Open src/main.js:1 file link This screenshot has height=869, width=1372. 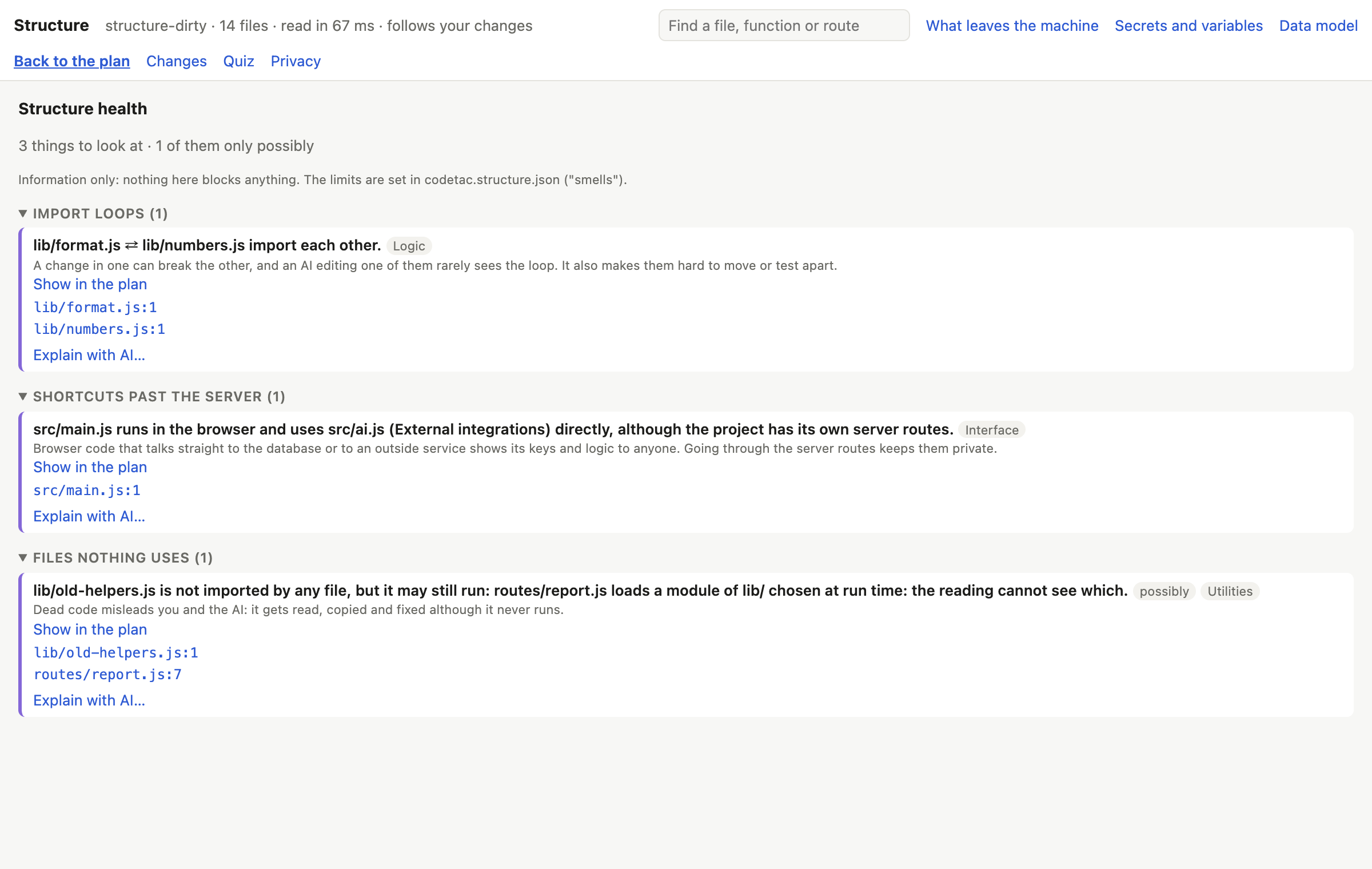[x=87, y=491]
